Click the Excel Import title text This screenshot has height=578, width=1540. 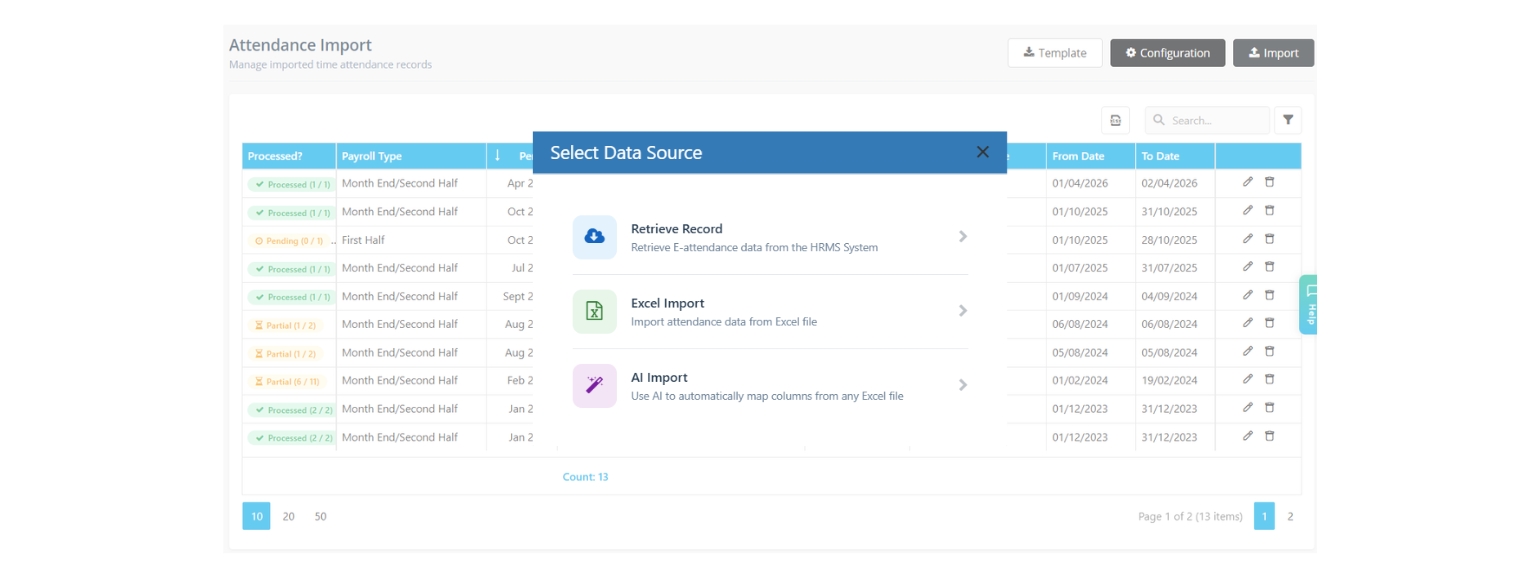point(668,303)
